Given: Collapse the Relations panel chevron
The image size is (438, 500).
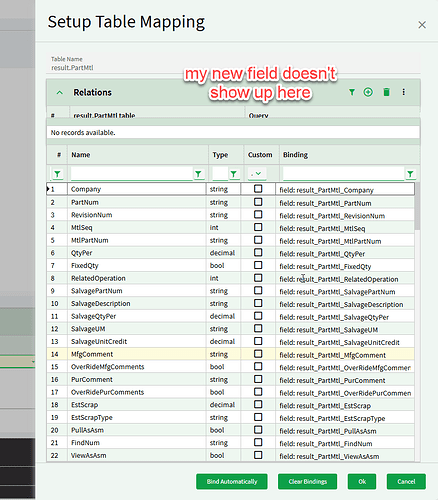Looking at the screenshot, I should pos(60,92).
